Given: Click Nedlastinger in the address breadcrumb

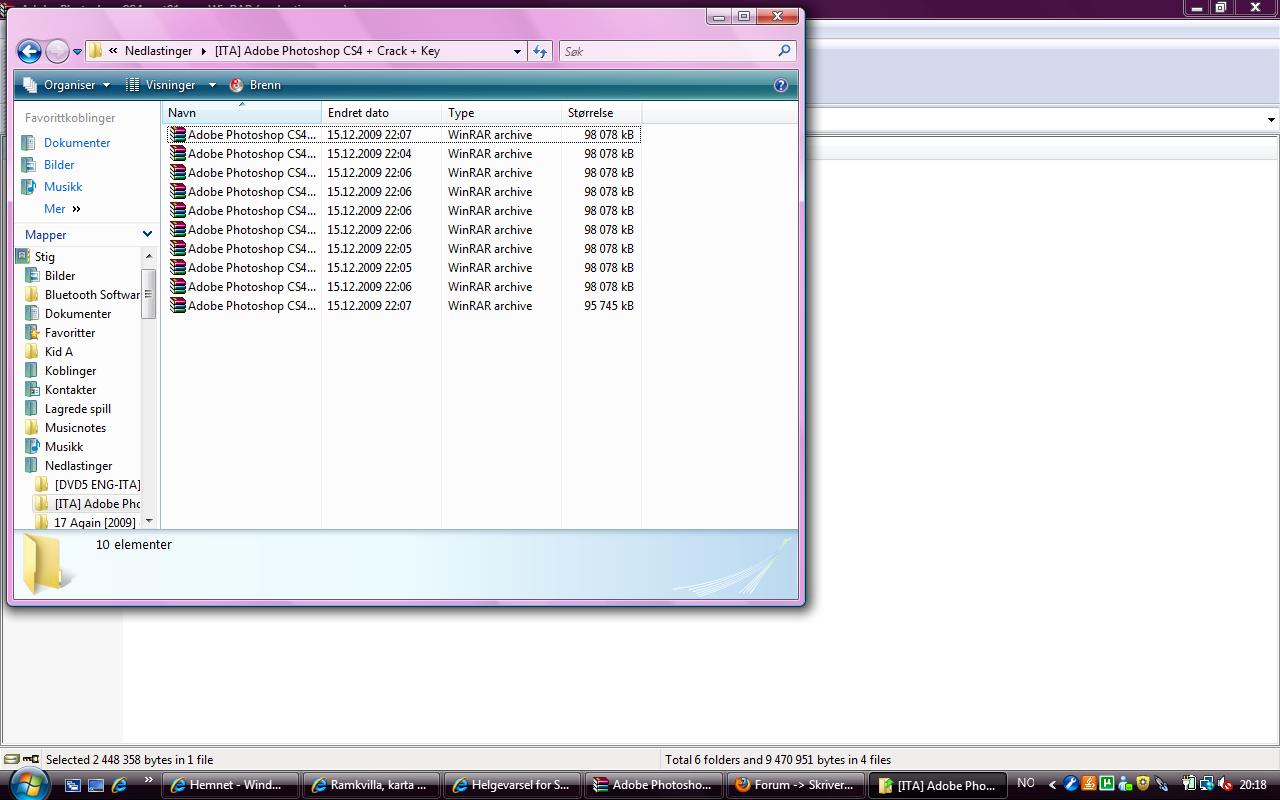Looking at the screenshot, I should click(158, 51).
